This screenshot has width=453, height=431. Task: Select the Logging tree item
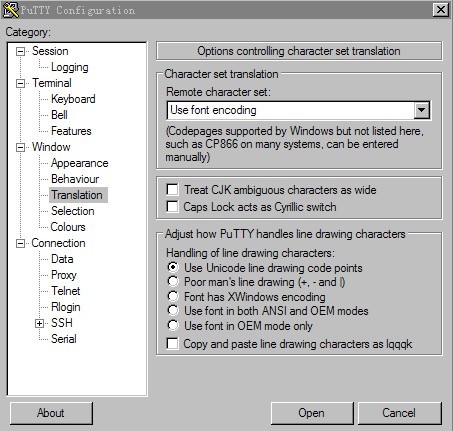click(70, 67)
